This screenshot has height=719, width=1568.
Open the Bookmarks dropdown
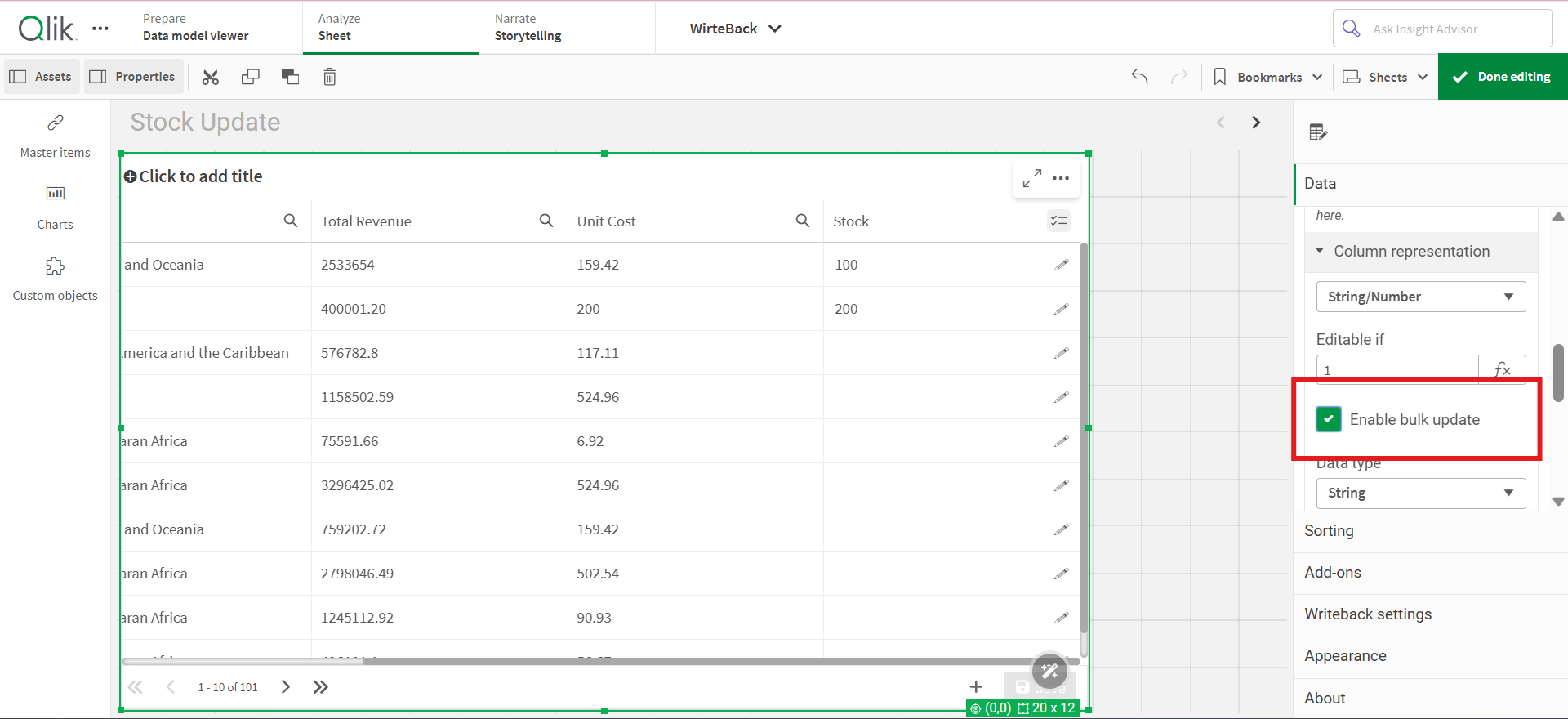click(x=1268, y=77)
